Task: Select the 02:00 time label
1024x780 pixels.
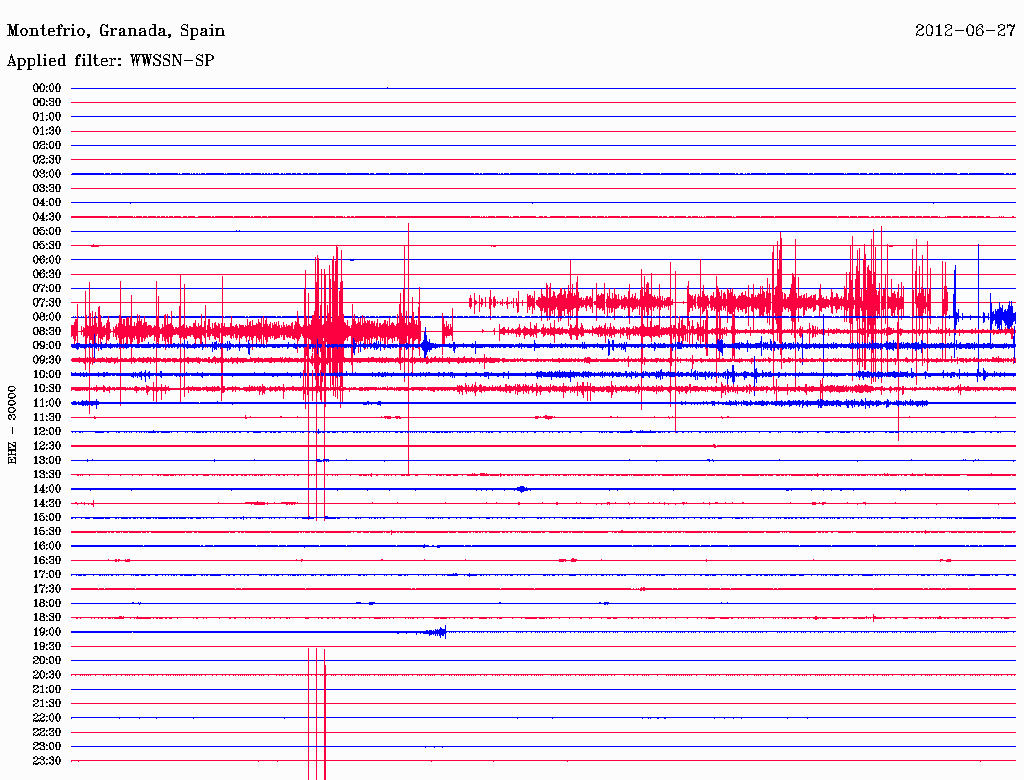Action: click(x=47, y=146)
